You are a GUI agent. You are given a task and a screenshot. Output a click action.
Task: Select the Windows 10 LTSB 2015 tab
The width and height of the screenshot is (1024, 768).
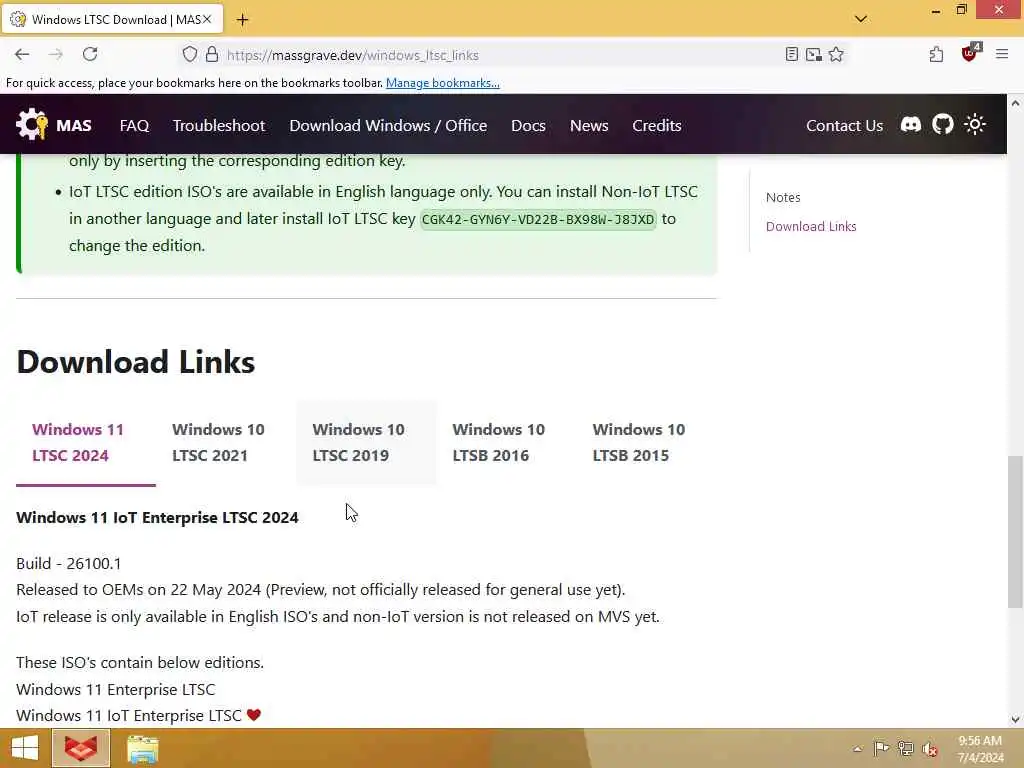647,443
